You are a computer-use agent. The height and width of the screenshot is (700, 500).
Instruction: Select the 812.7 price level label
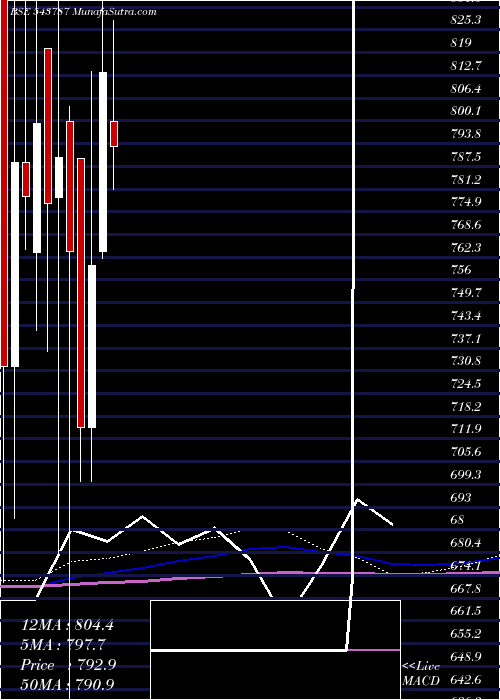tap(466, 66)
